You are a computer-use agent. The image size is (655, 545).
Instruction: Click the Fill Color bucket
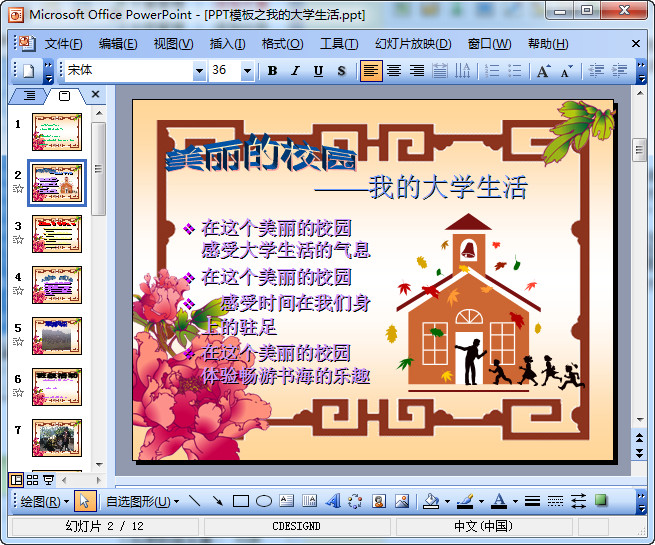pos(432,501)
